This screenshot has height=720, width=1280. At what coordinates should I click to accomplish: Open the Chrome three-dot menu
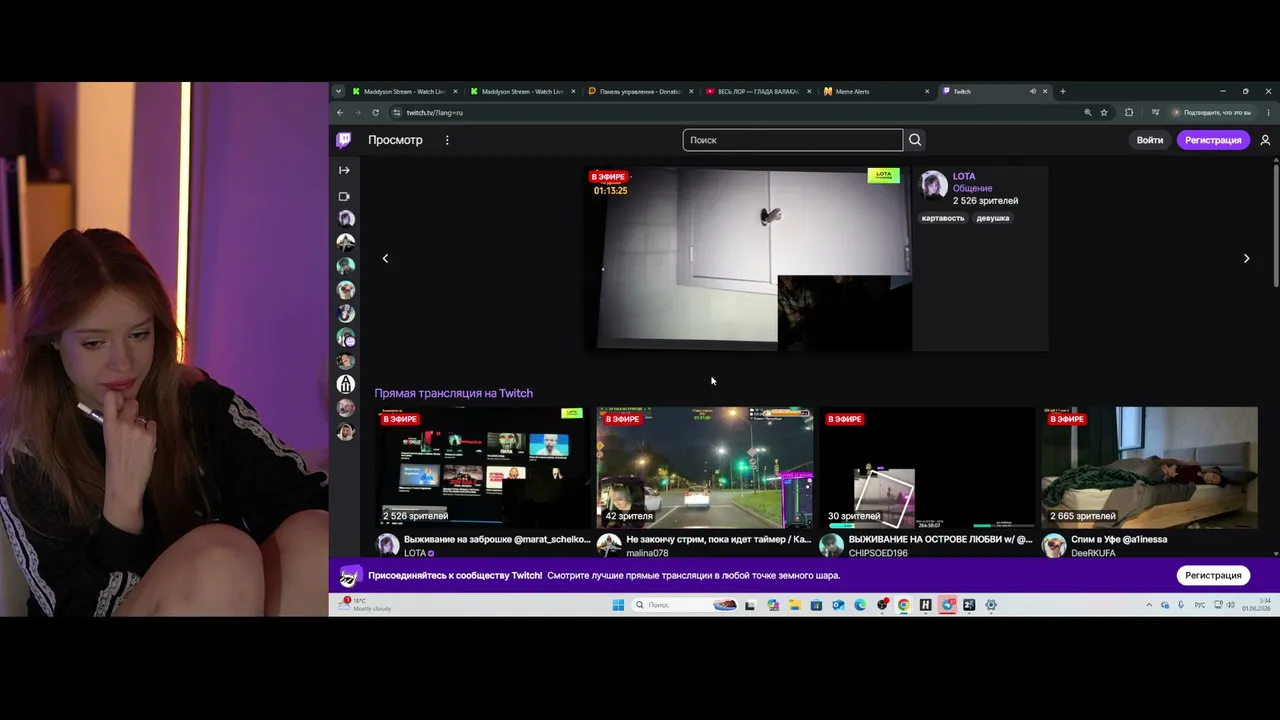pos(1269,112)
